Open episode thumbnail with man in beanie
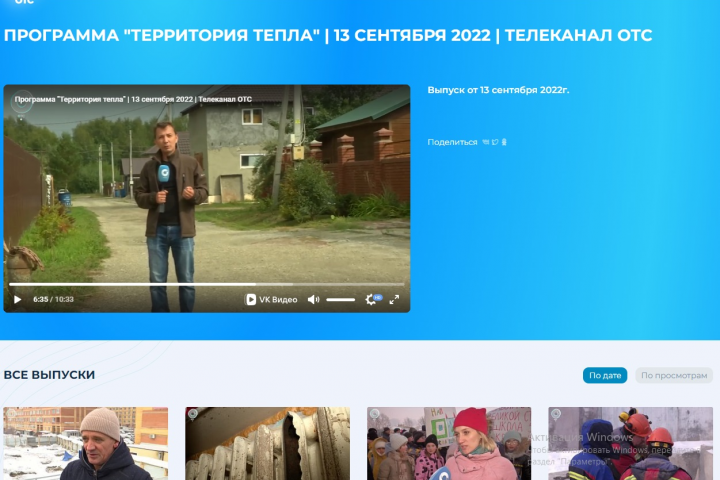Viewport: 720px width, 480px height. click(86, 443)
